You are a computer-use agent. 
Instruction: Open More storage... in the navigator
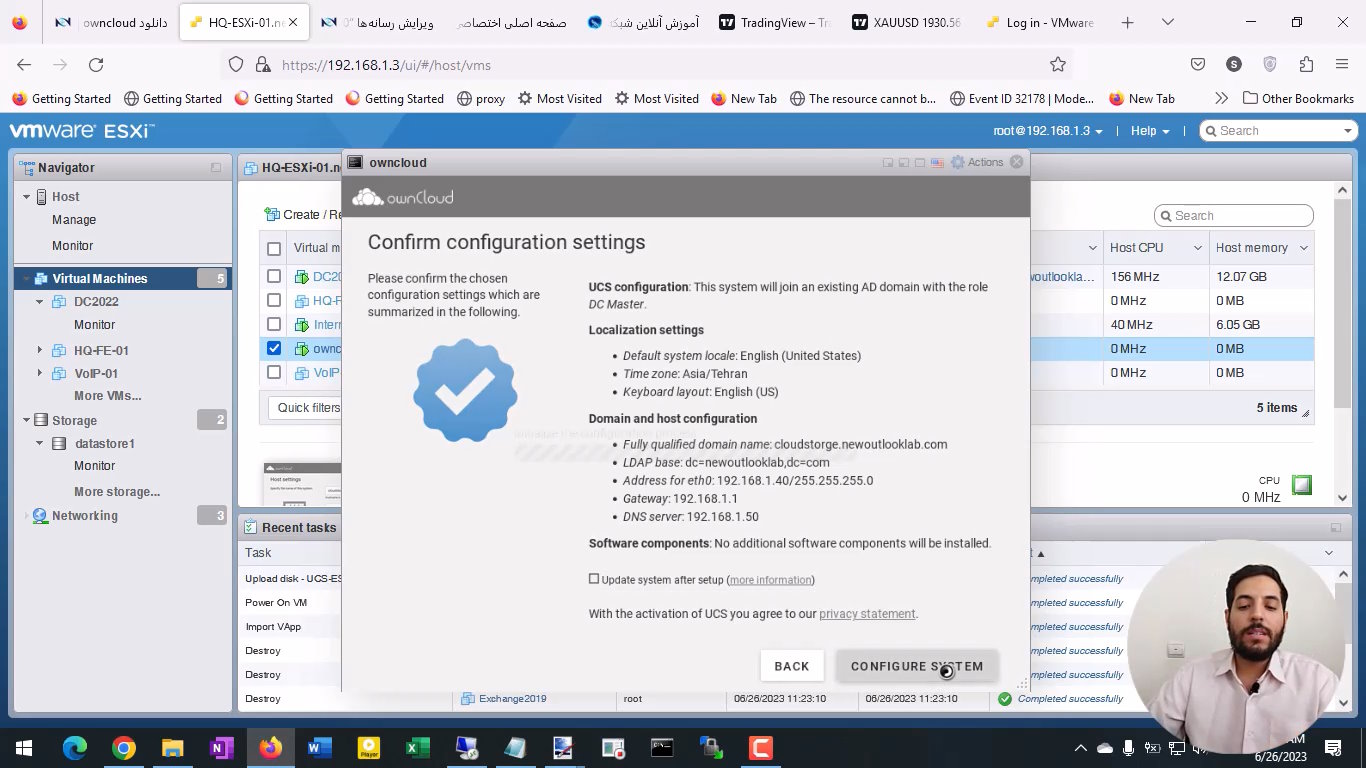(117, 492)
